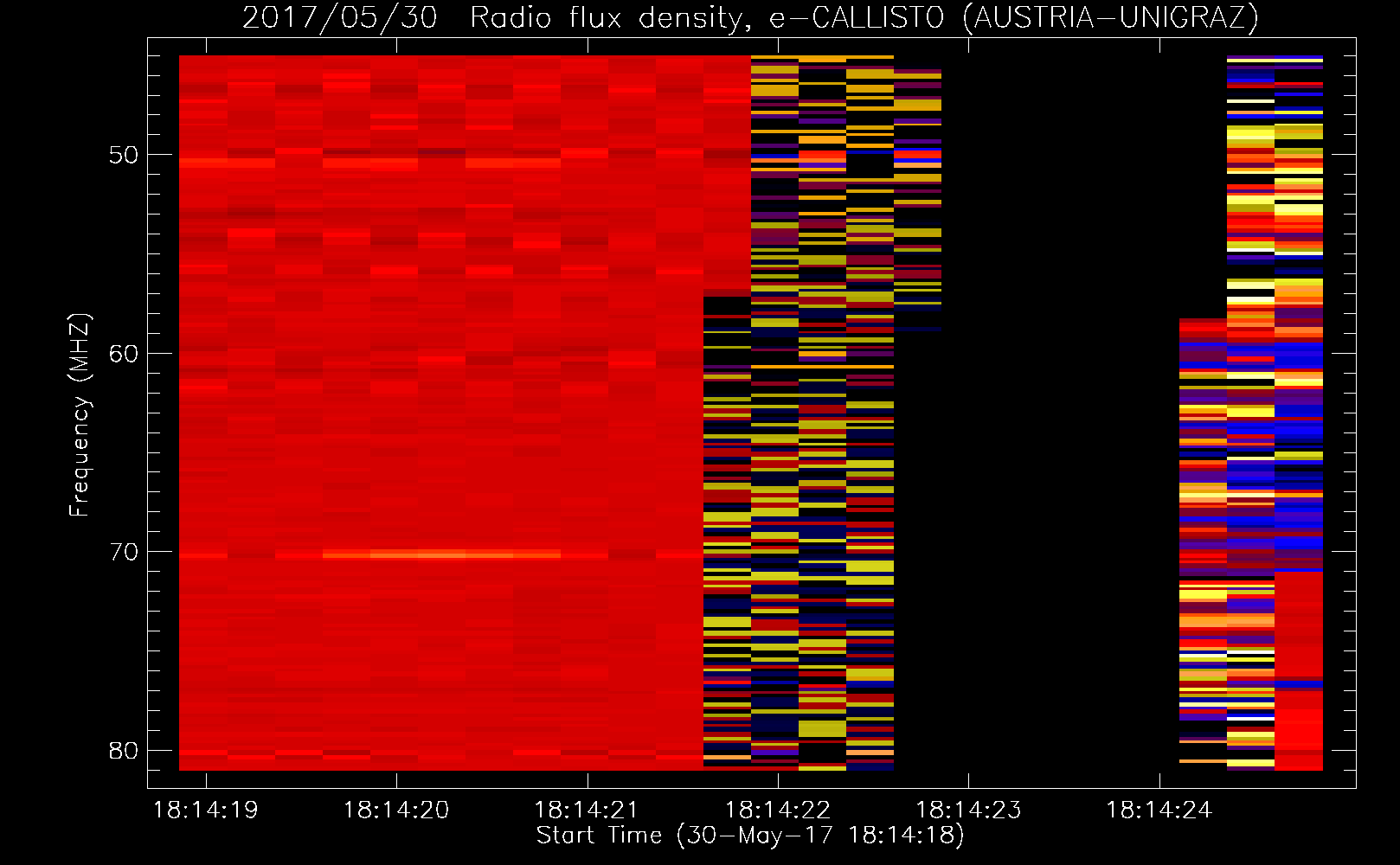Select the 70 frequency tick label
This screenshot has width=1400, height=865.
click(124, 552)
